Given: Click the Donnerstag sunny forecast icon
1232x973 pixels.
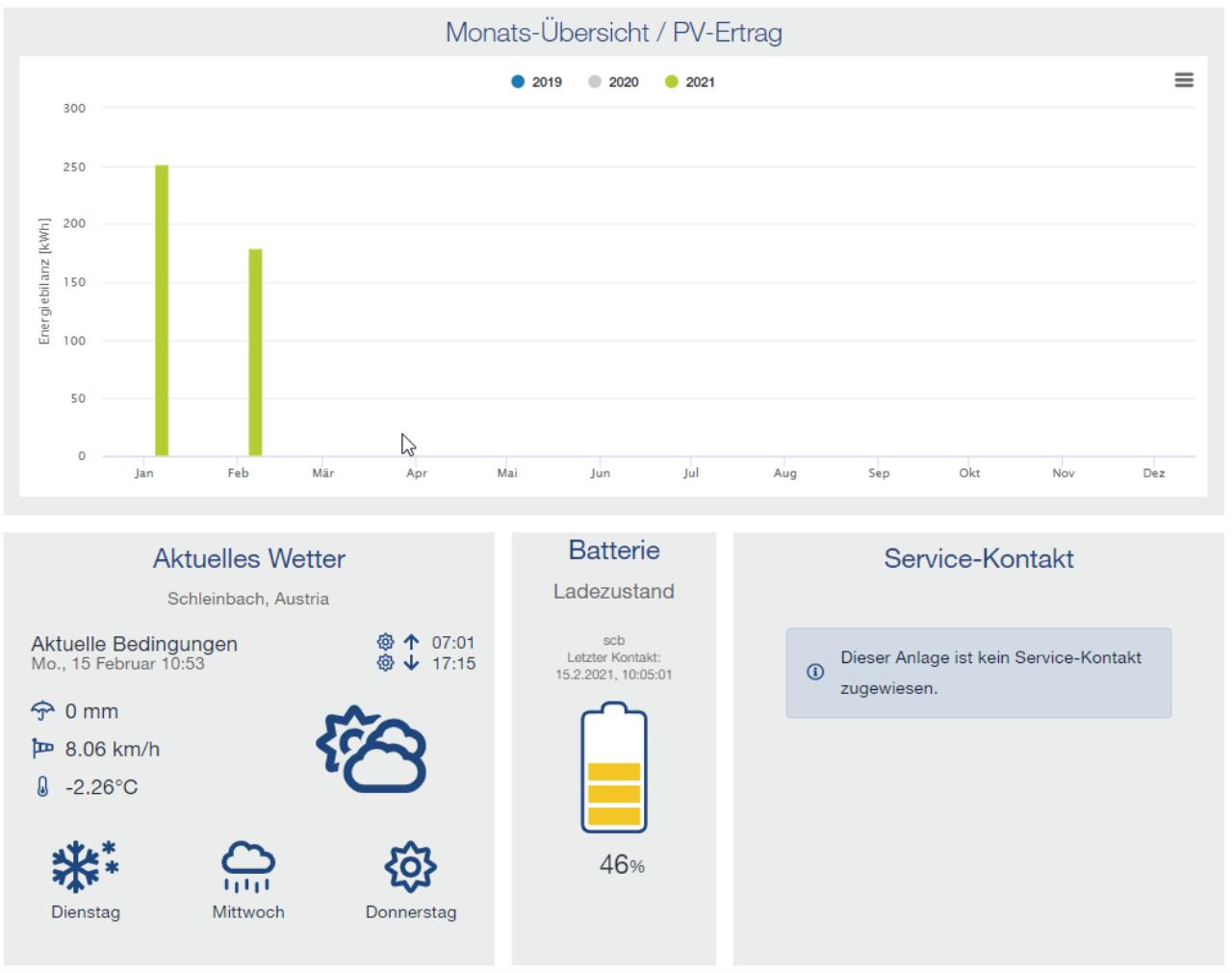Looking at the screenshot, I should pyautogui.click(x=410, y=866).
